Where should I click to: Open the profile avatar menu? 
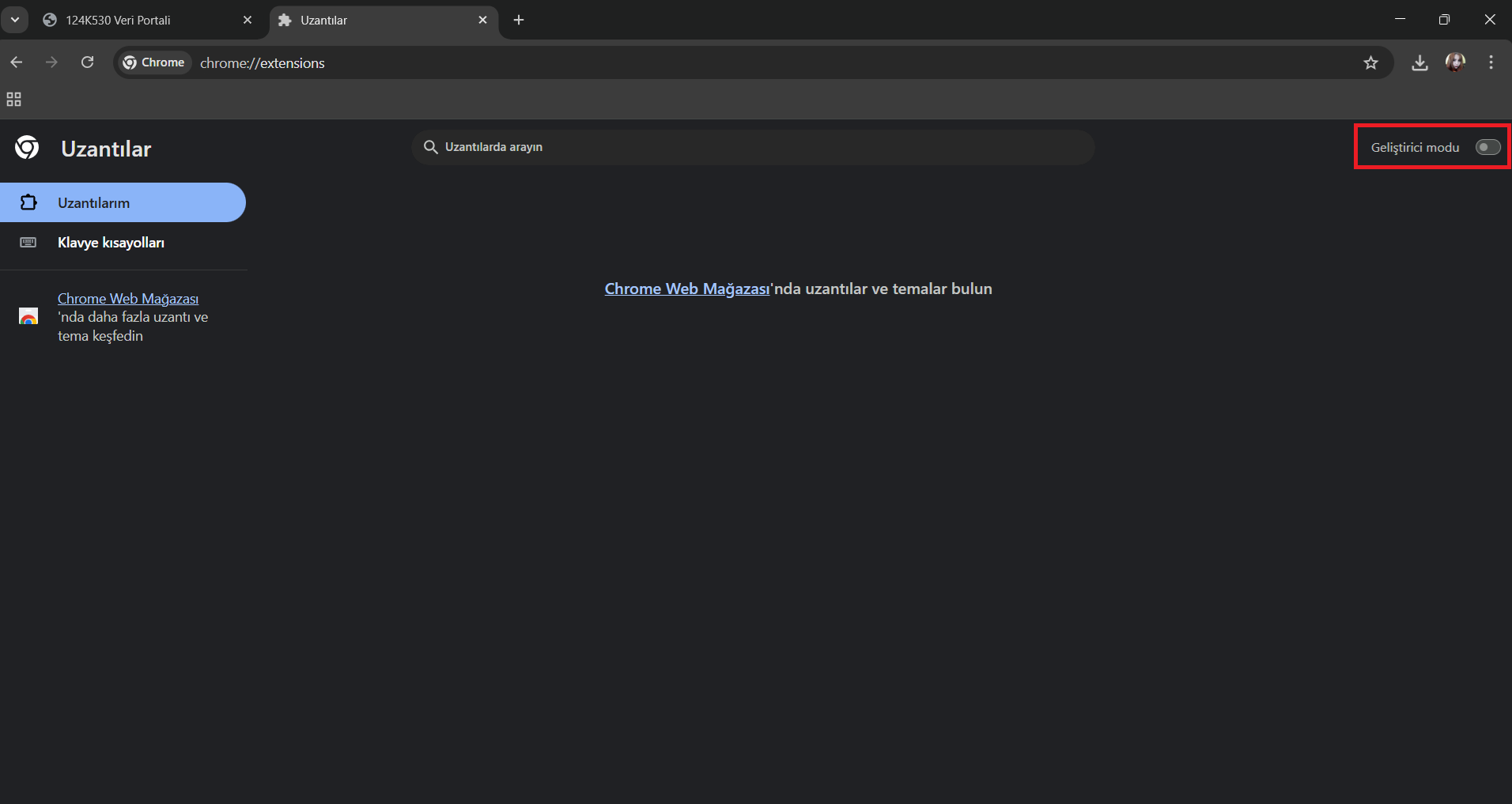1455,62
